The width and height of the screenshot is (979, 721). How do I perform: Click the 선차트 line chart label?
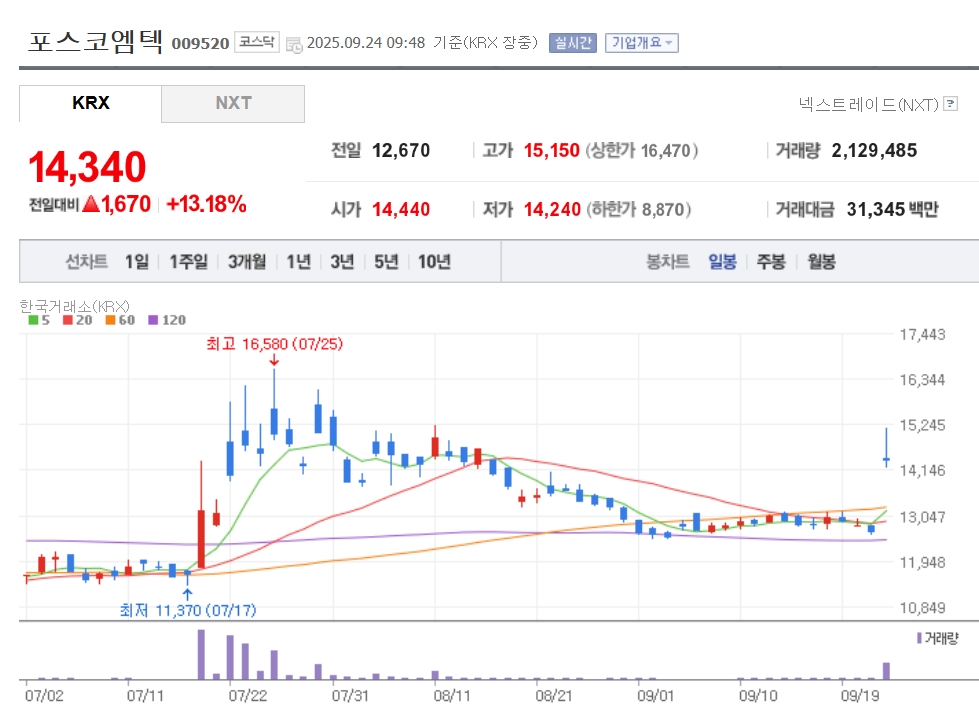click(x=87, y=262)
